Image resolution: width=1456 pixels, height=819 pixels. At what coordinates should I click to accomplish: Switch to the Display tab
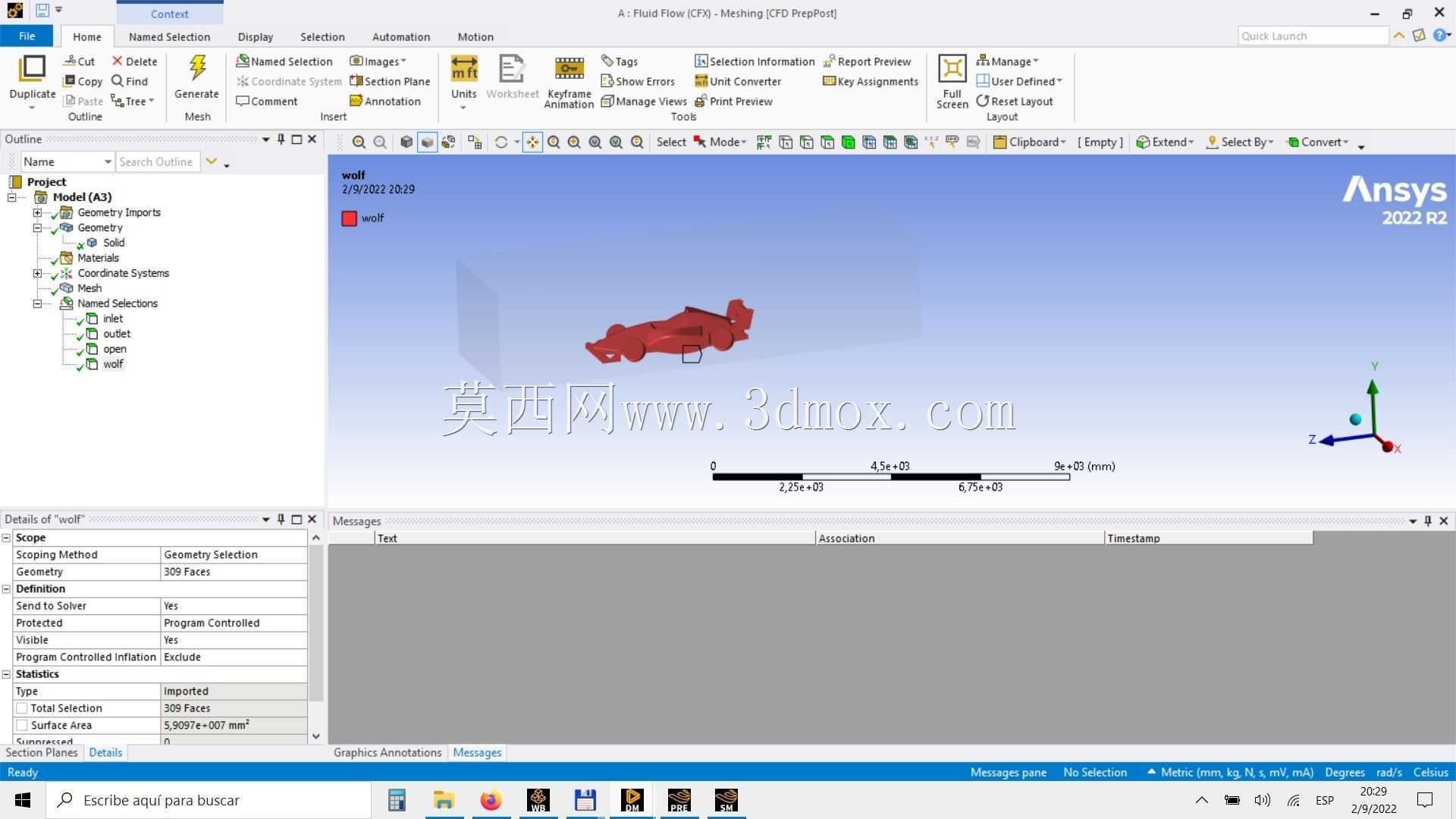255,36
